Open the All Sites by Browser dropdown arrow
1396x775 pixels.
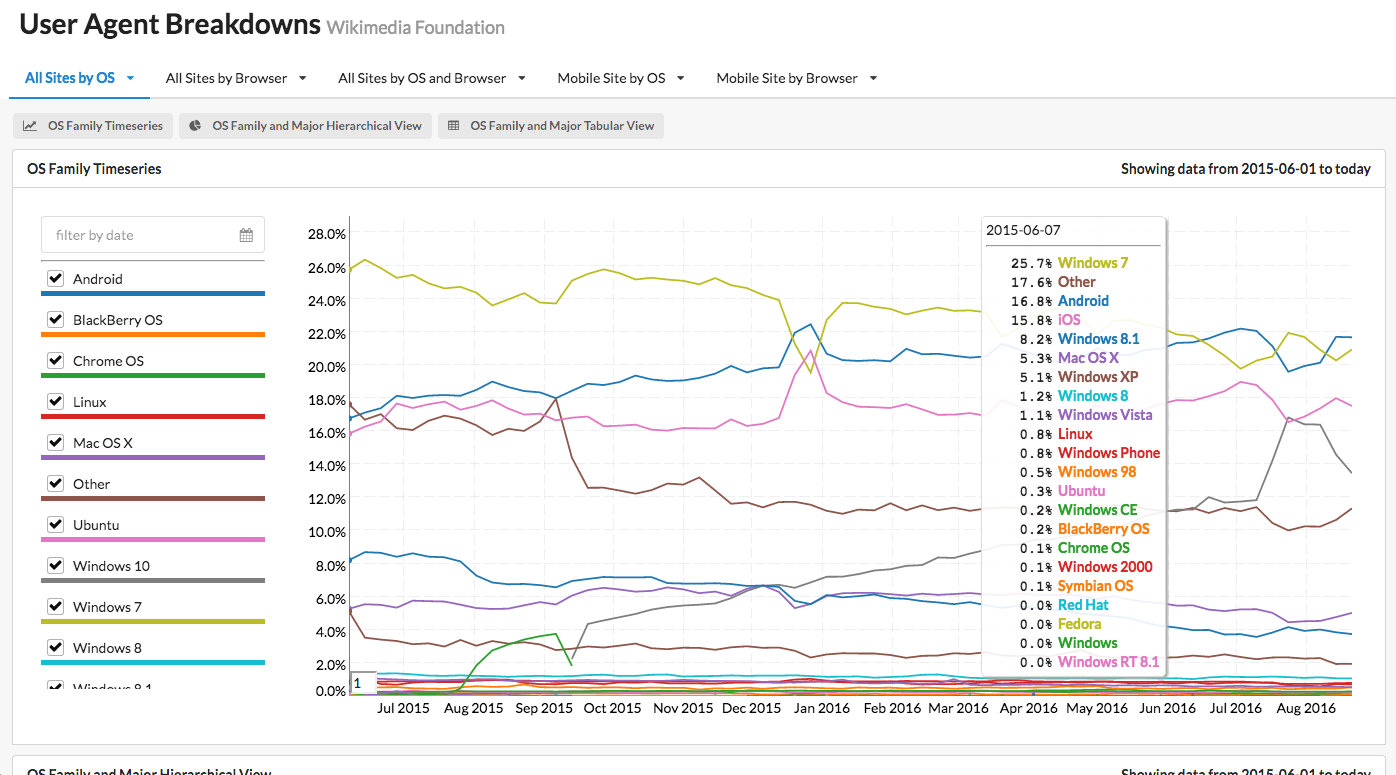[301, 77]
